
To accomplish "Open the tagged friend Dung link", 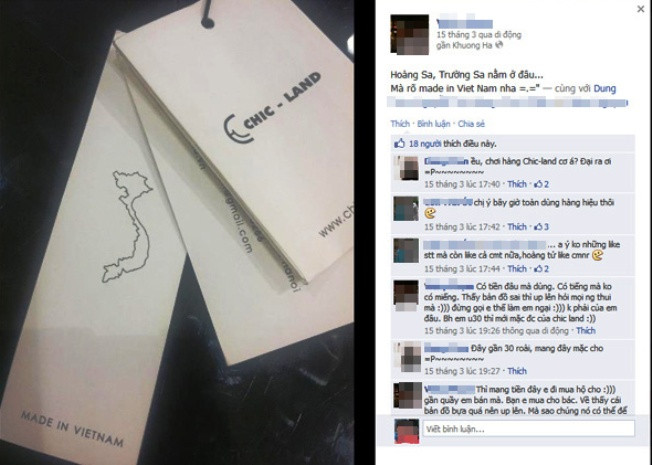I will point(605,89).
